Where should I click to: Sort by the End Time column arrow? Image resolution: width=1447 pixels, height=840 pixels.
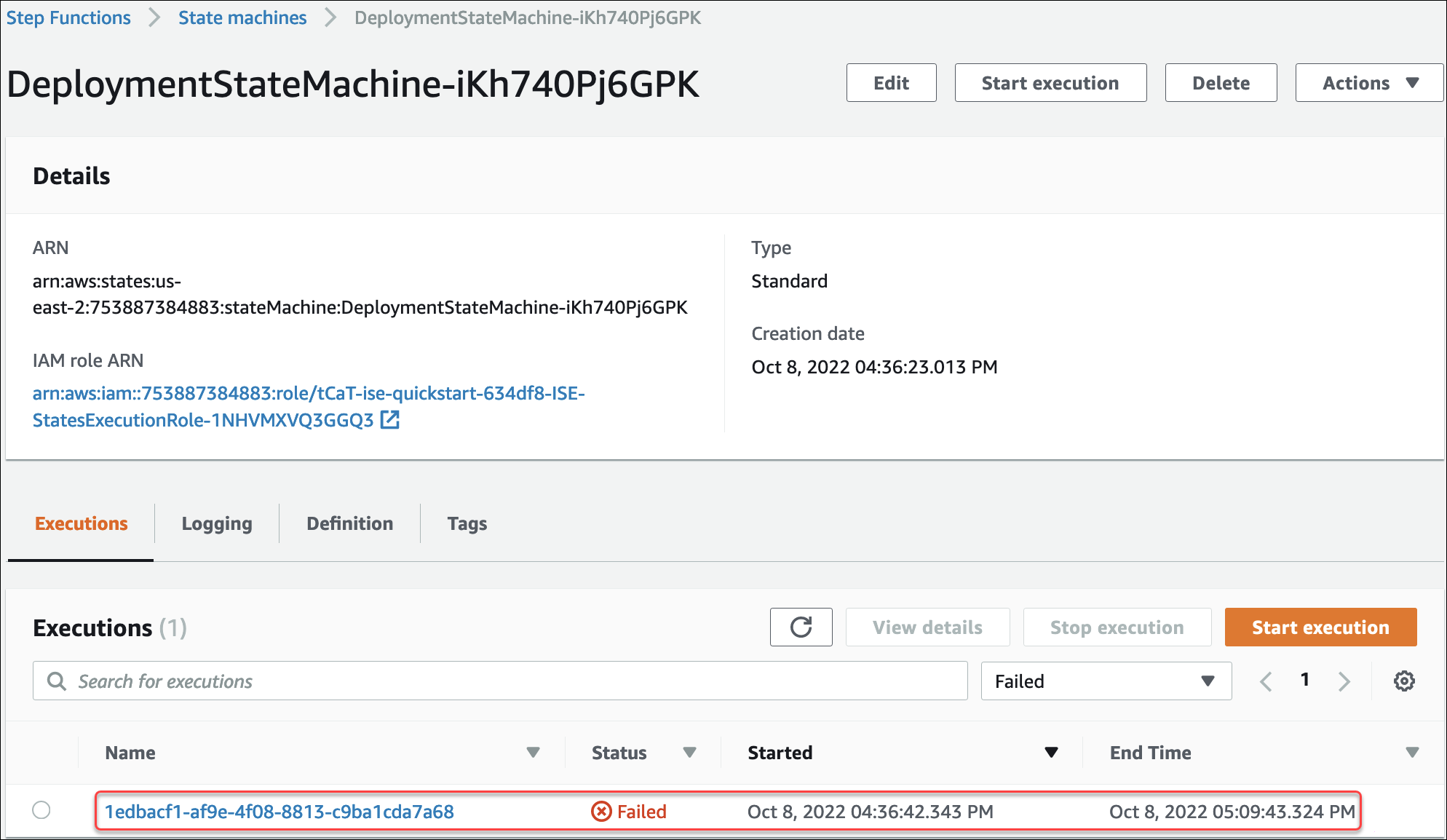tap(1412, 752)
